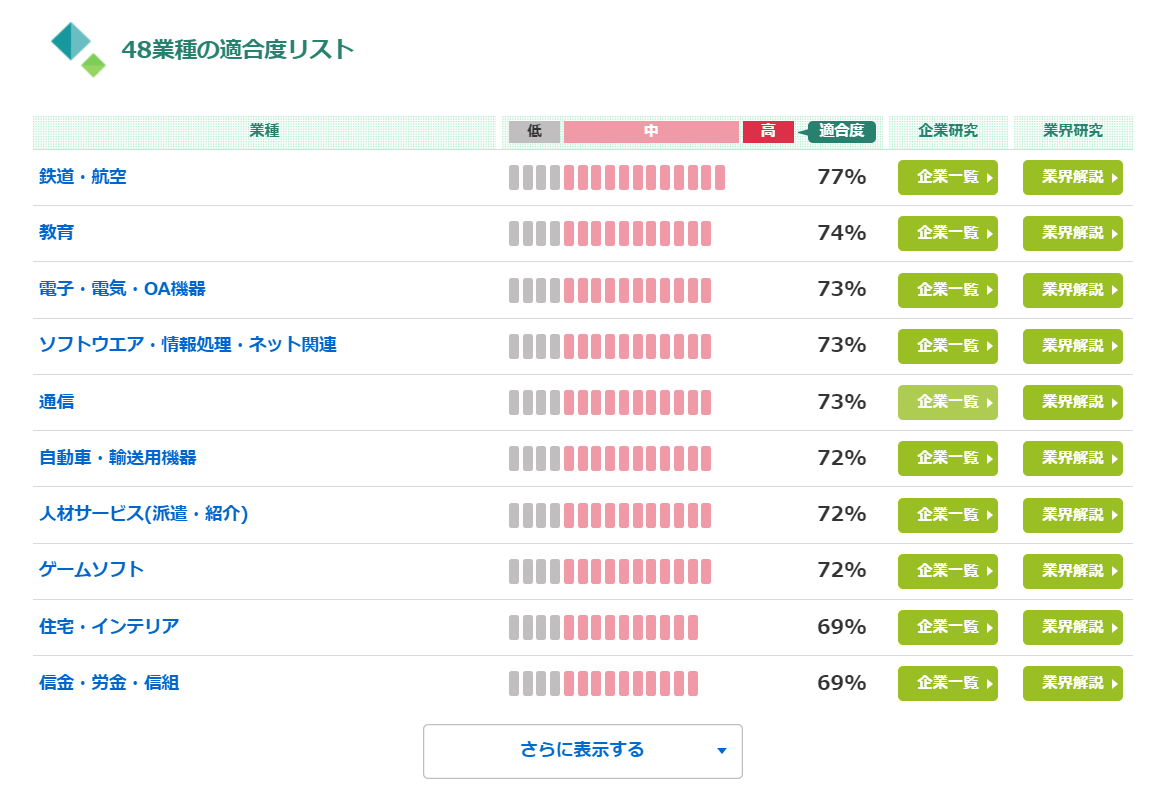Open the さらに表示する expander to show more industries

coord(583,751)
